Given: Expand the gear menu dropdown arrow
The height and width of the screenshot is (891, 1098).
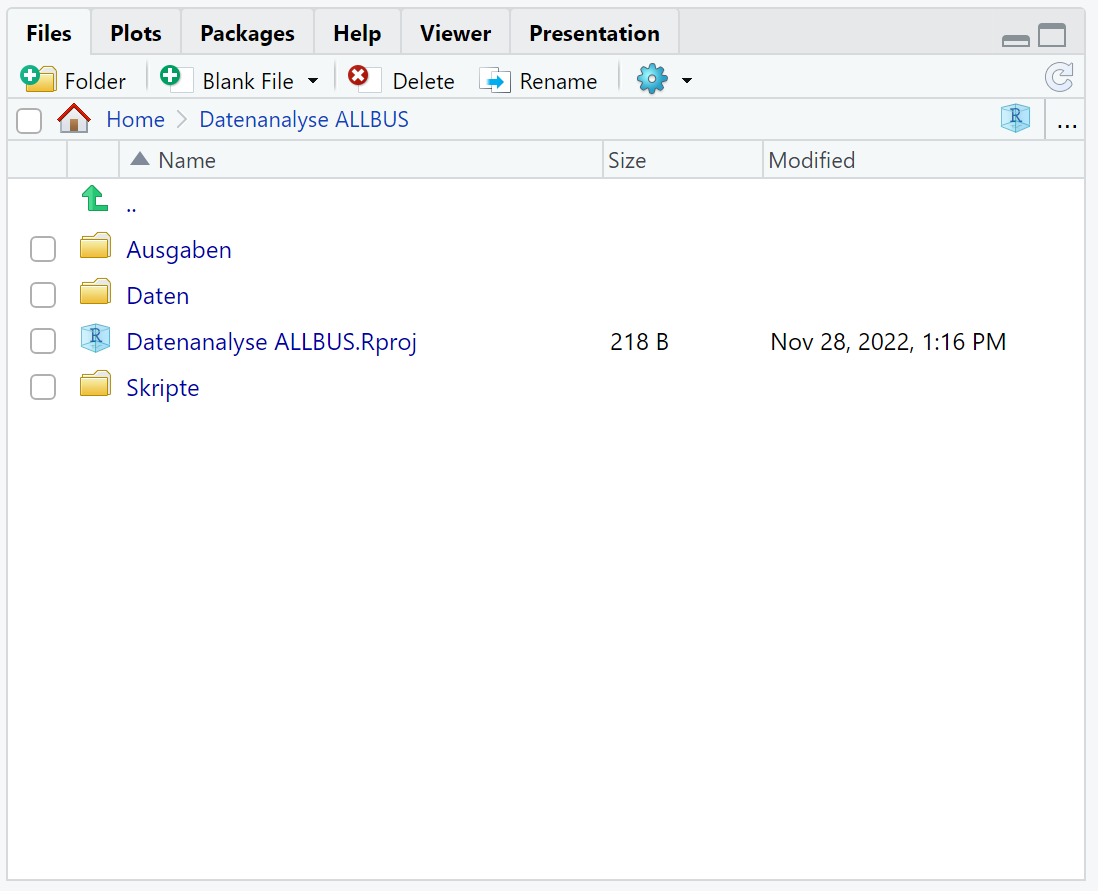Looking at the screenshot, I should coord(687,81).
